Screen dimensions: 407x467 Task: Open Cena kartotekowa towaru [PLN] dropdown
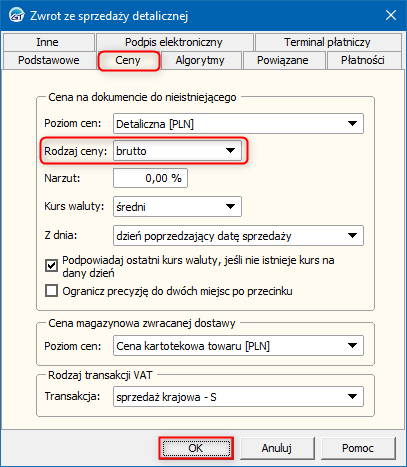pyautogui.click(x=238, y=346)
